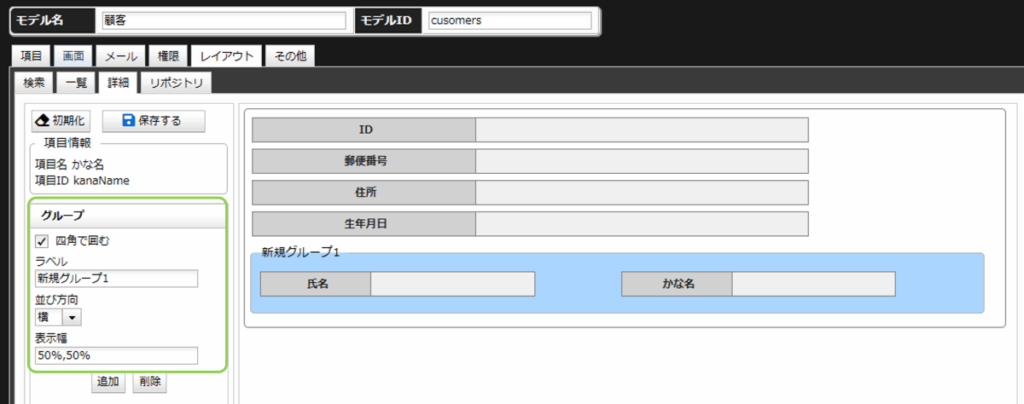Select the 一覧 sub-tab
This screenshot has height=404, width=1024.
[77, 83]
